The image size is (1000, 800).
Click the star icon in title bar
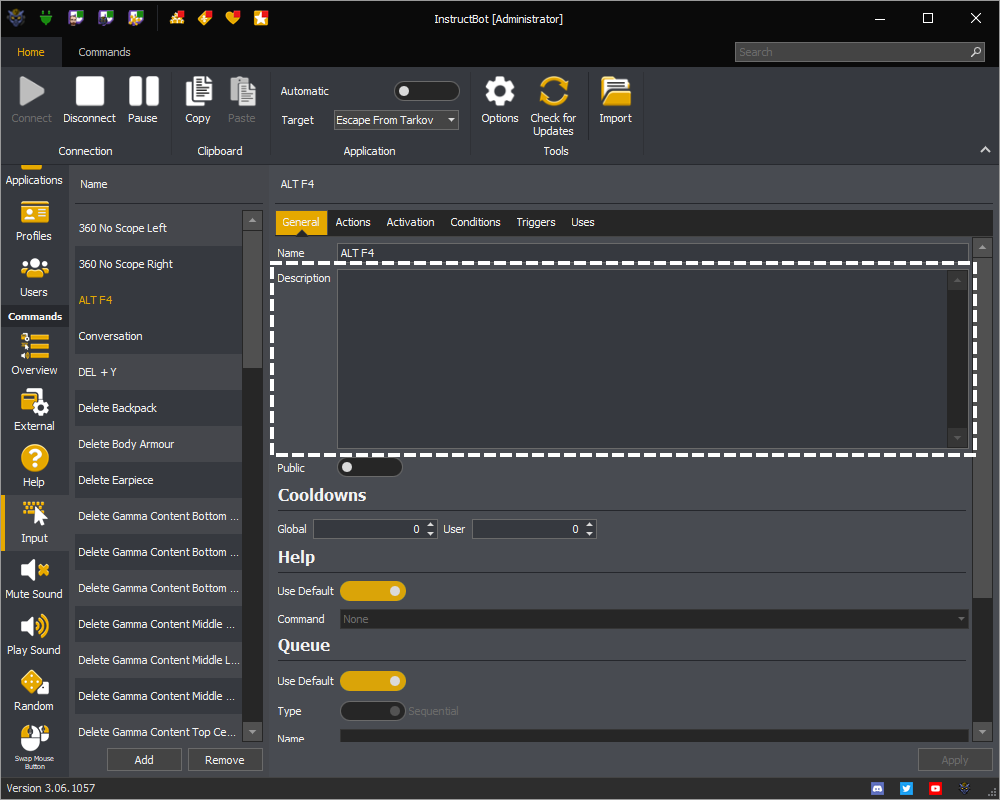261,18
